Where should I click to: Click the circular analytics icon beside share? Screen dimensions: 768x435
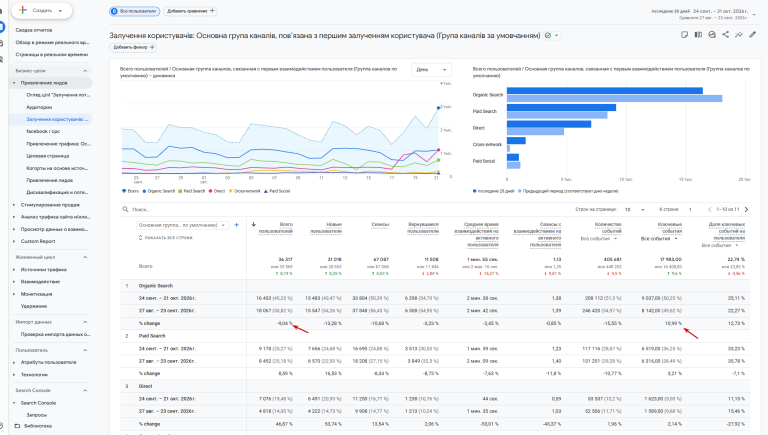[x=712, y=34]
